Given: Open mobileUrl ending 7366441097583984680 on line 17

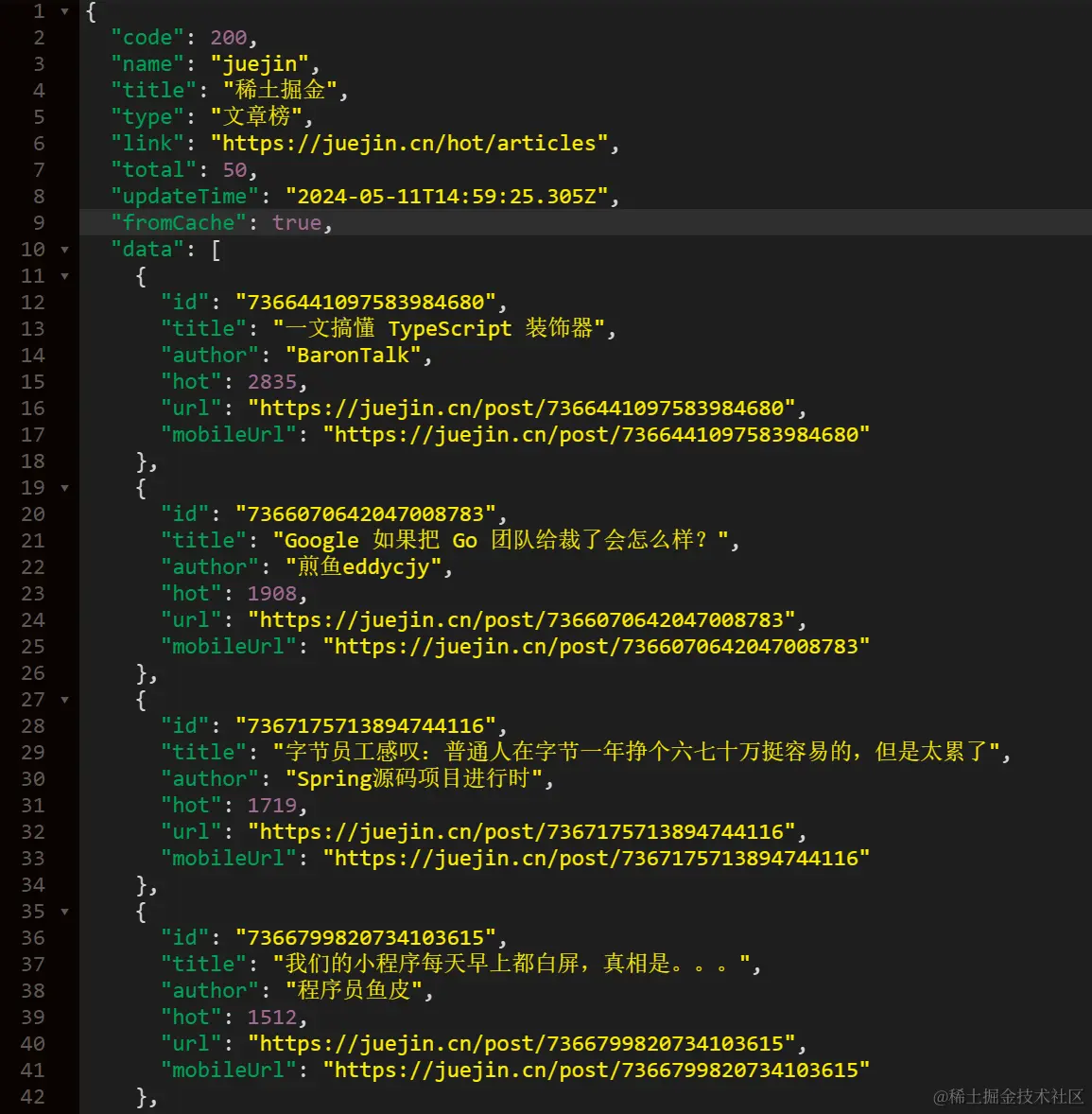Looking at the screenshot, I should pos(596,435).
